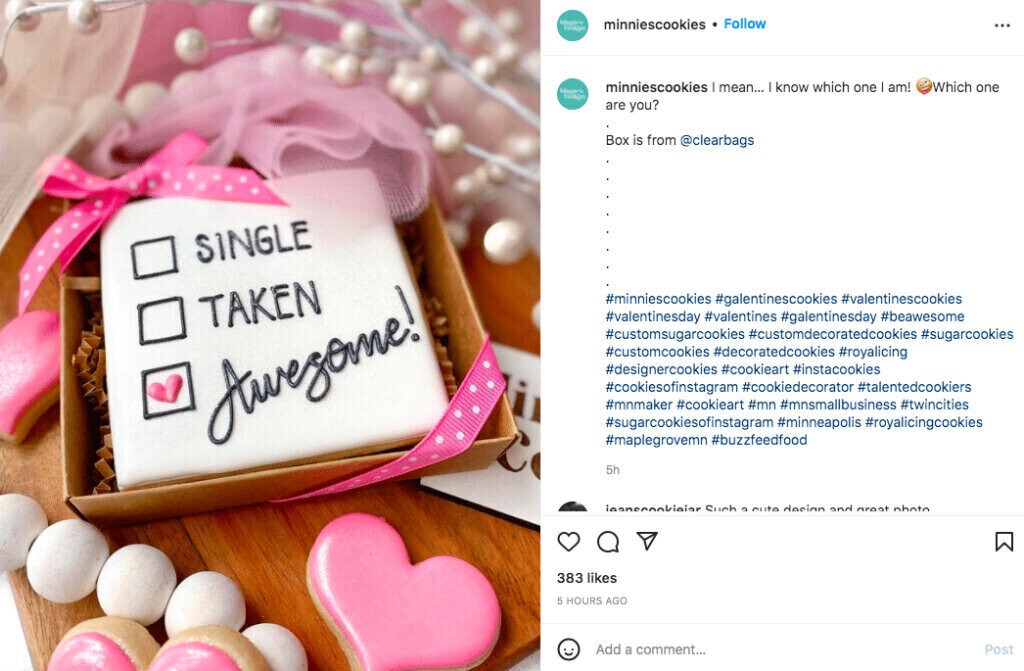Open the emoji picker beside the comment field

point(569,649)
